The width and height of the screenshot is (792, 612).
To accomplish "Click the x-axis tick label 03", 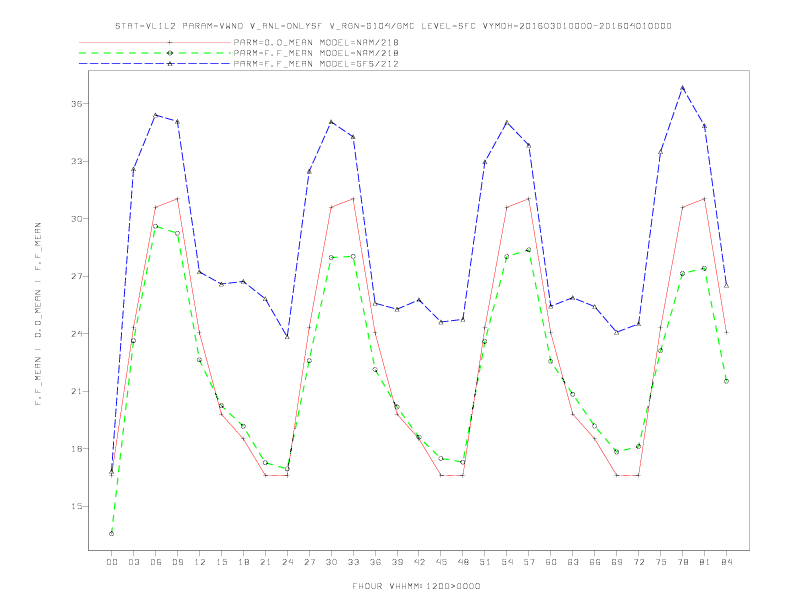I will pos(133,562).
